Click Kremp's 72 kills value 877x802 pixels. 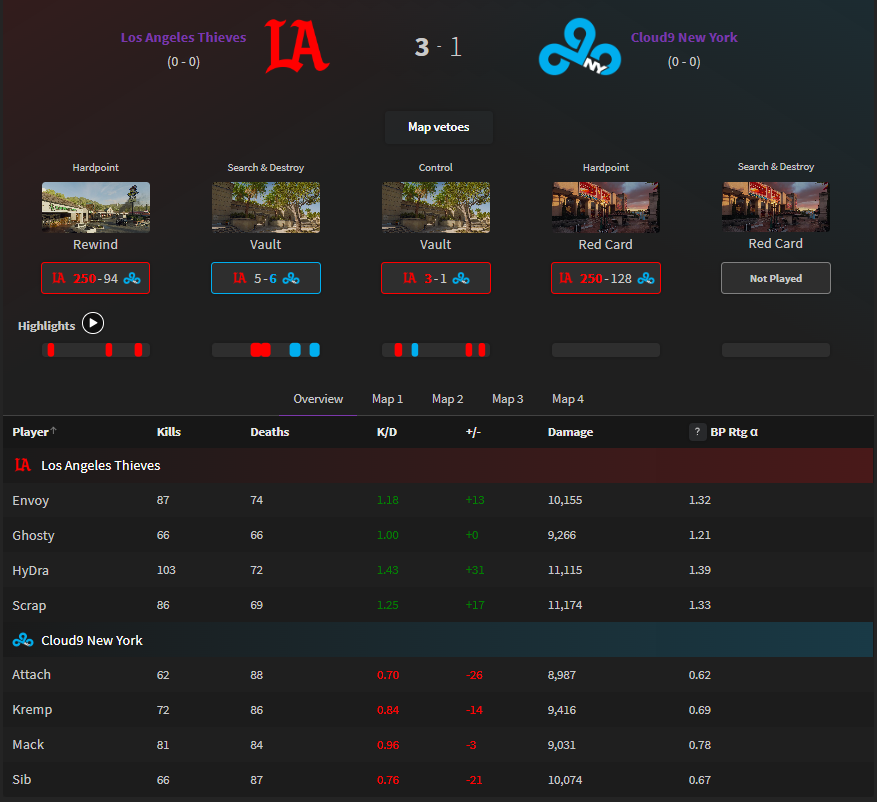pos(163,710)
